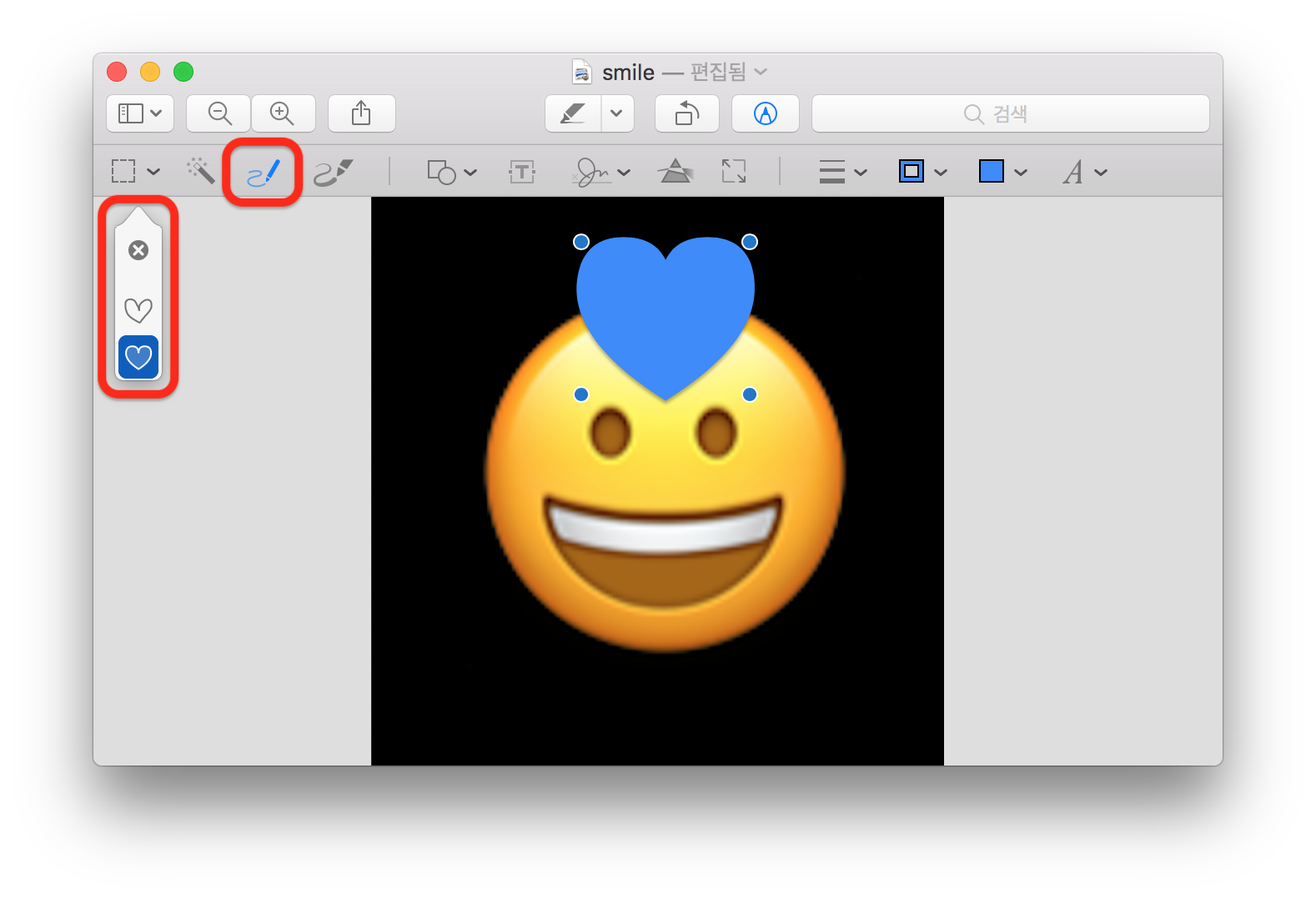Image resolution: width=1316 pixels, height=899 pixels.
Task: Open the sidebar view menu button
Action: click(x=140, y=113)
